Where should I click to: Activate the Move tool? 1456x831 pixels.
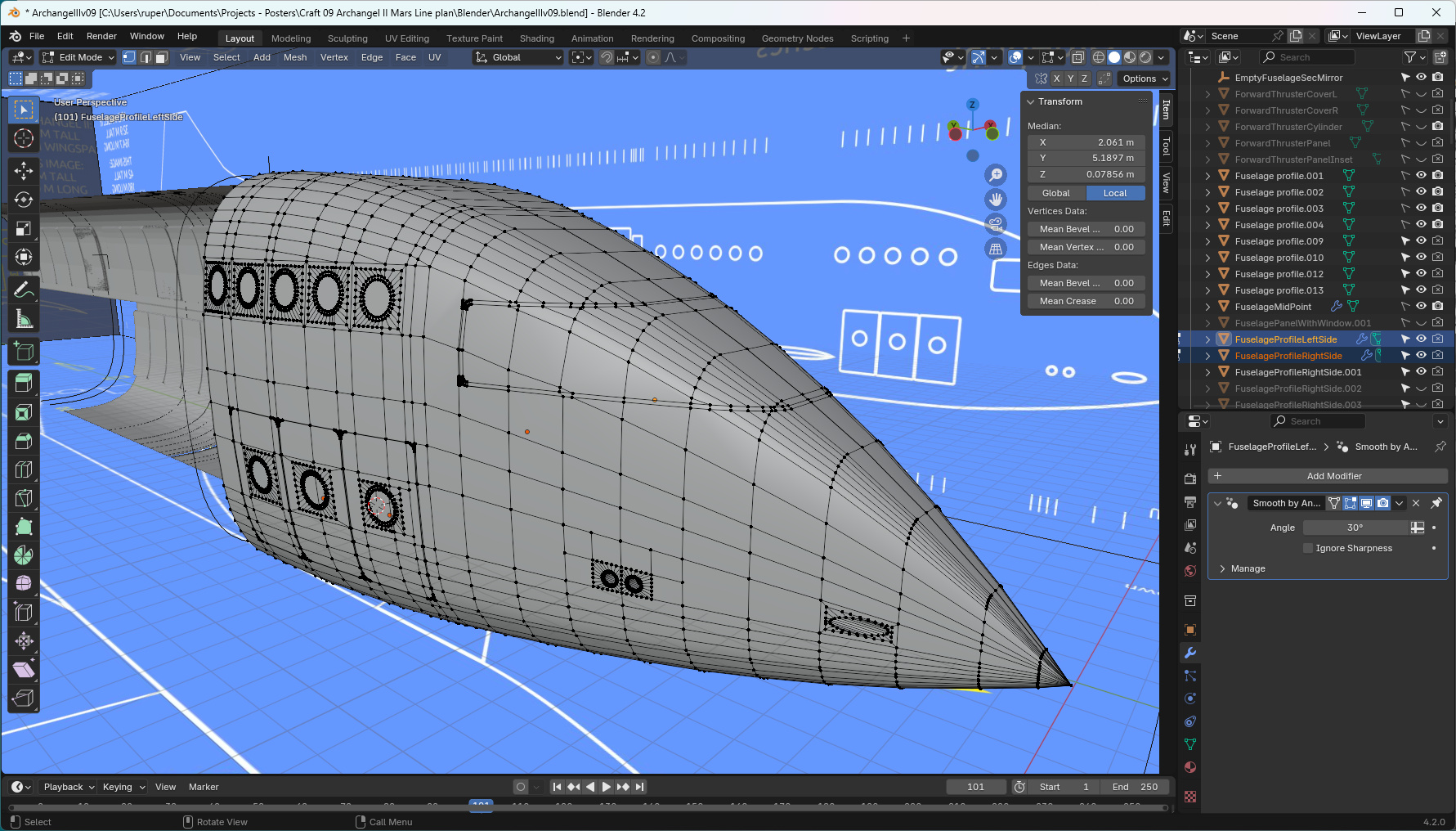(x=24, y=170)
